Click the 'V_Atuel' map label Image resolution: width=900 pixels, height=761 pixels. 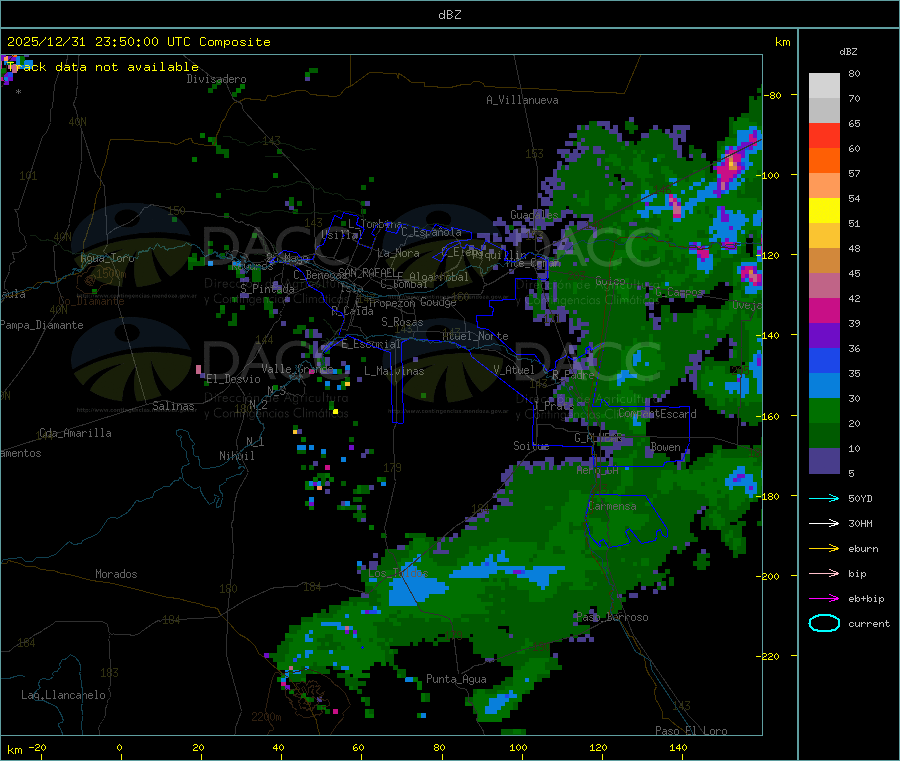514,370
